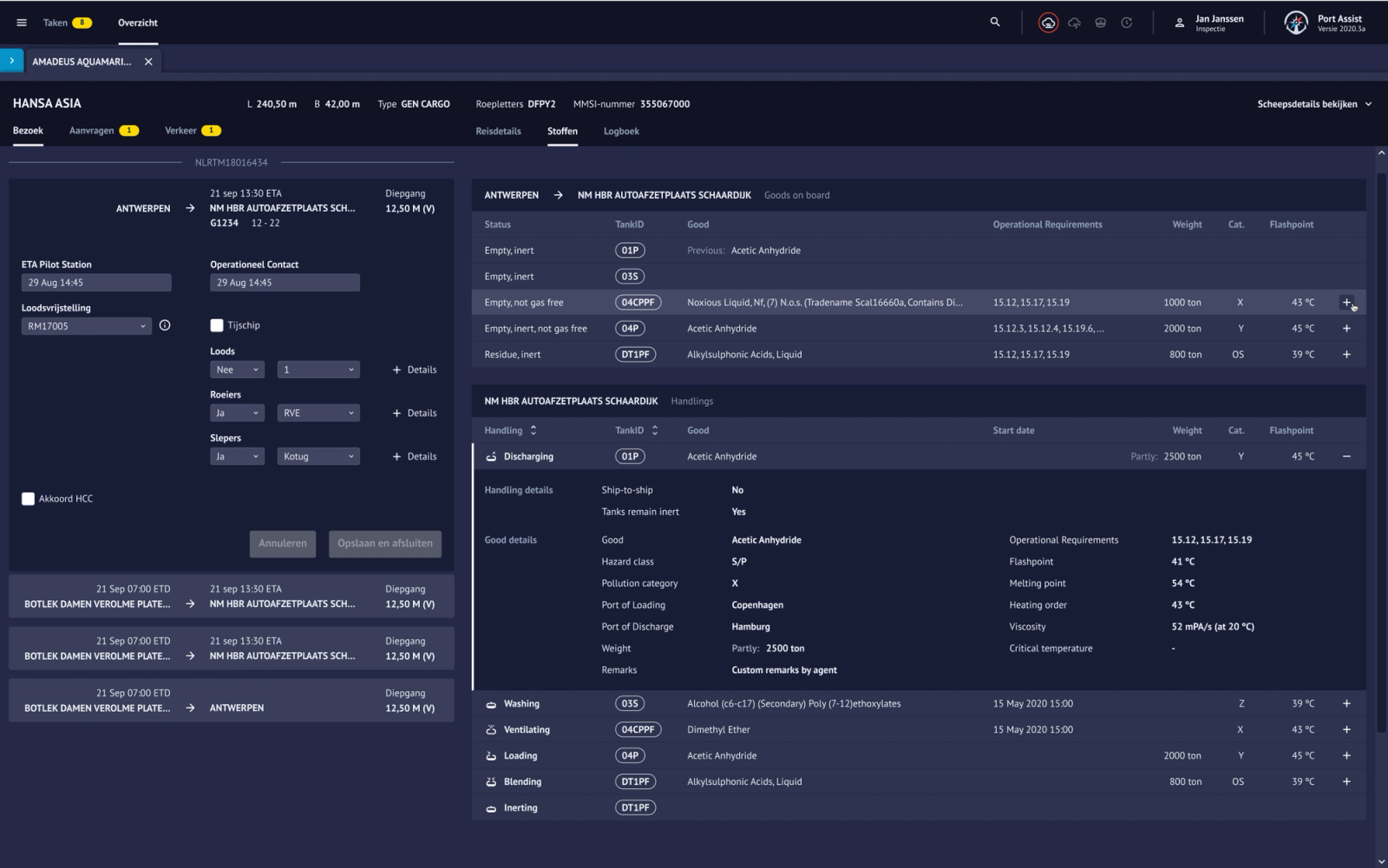Enable the Tijschip checkbox
Image resolution: width=1388 pixels, height=868 pixels.
click(217, 325)
